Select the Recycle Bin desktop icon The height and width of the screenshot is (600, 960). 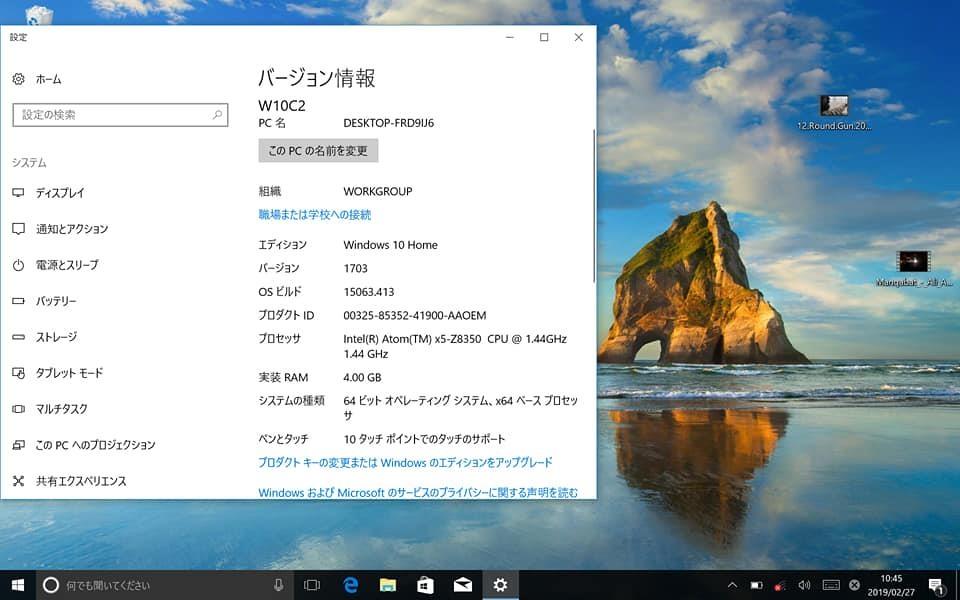39,15
